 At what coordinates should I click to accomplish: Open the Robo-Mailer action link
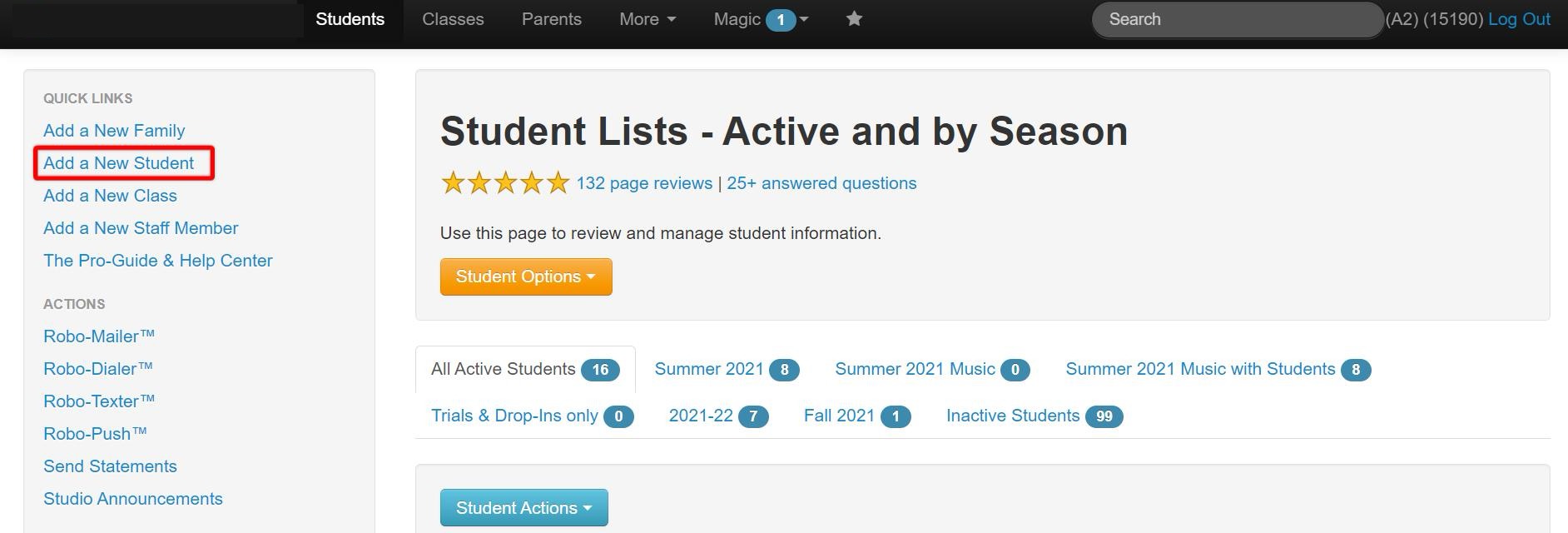pyautogui.click(x=99, y=336)
